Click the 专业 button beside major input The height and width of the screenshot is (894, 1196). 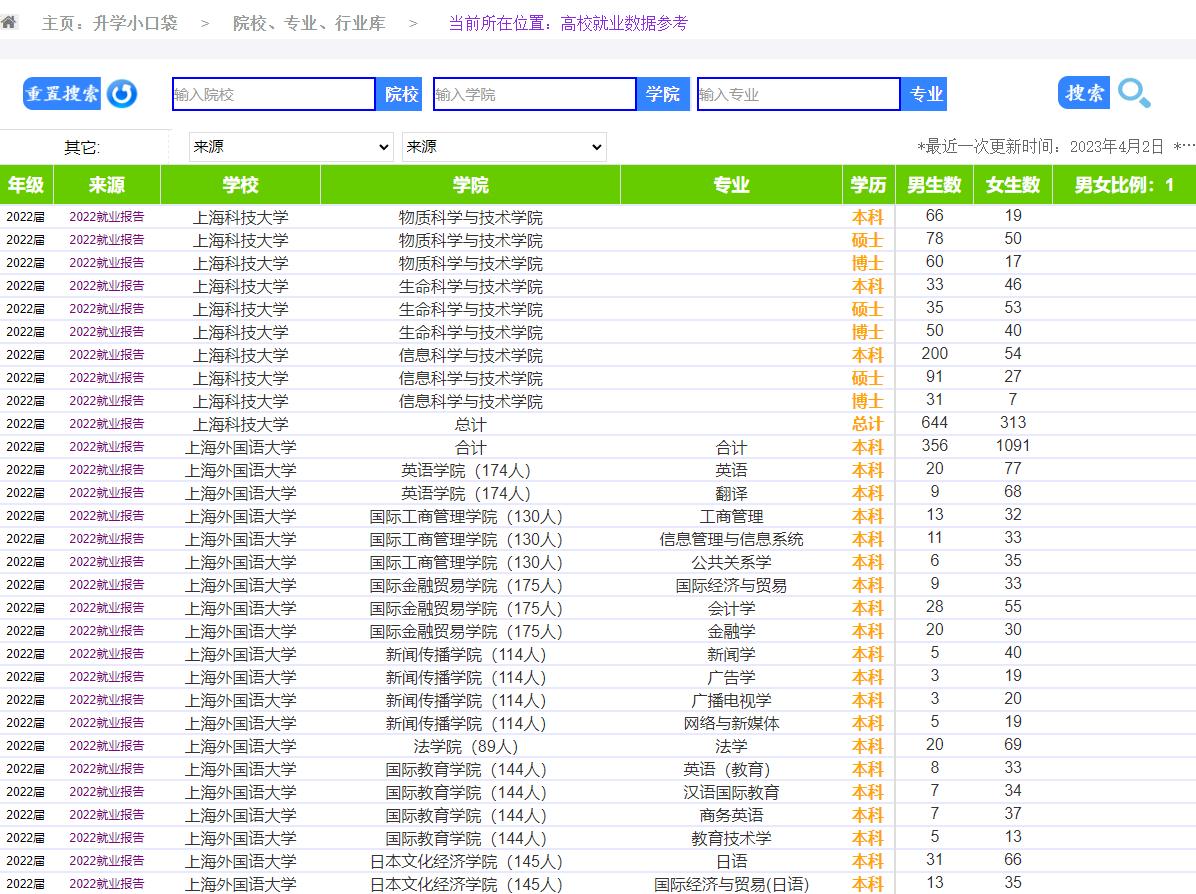(926, 94)
